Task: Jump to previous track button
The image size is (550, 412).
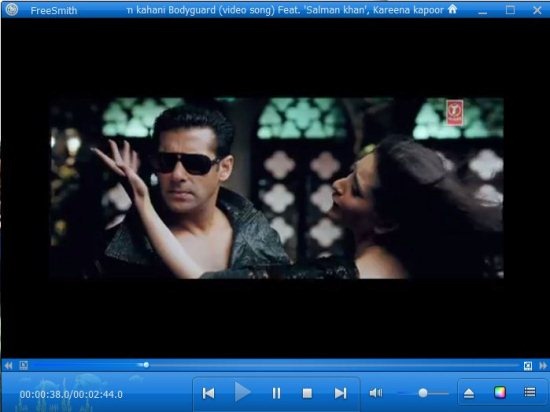Action: (x=208, y=393)
